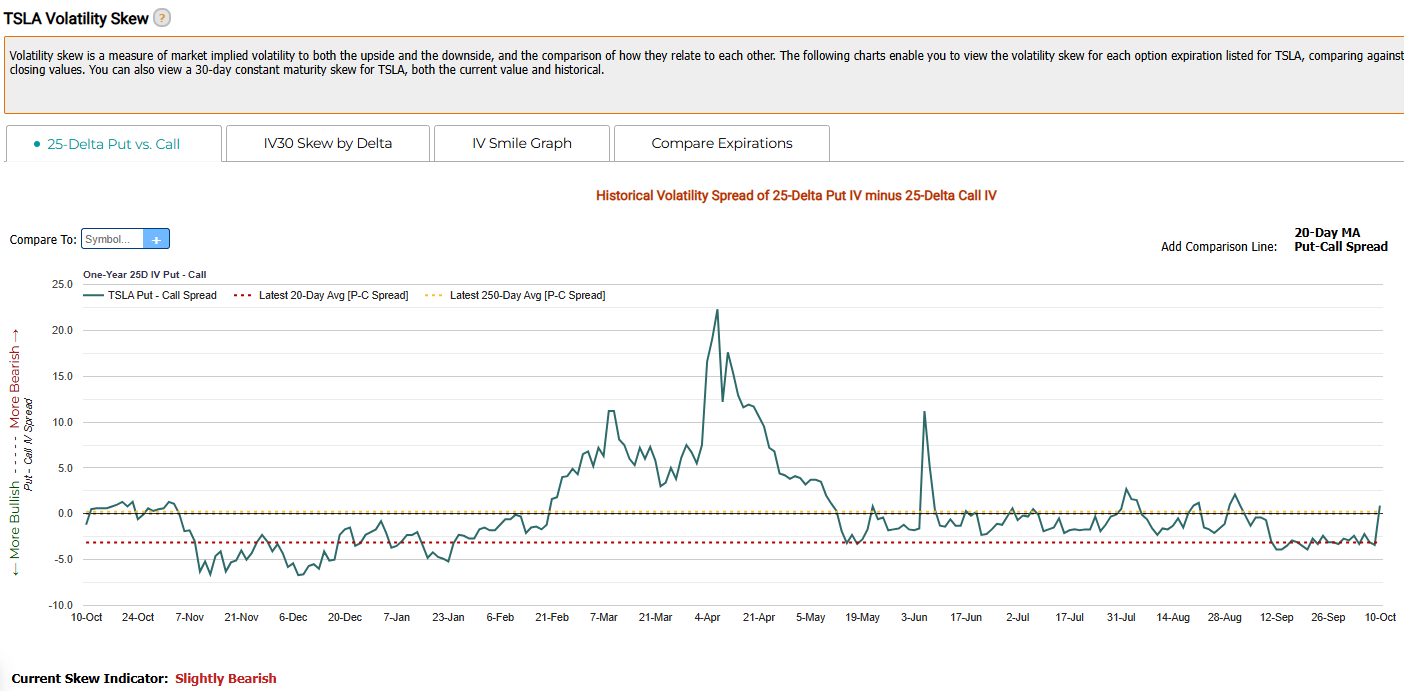Toggle the TSLA Put - Call Spread legend label
This screenshot has height=691, width=1404.
click(x=162, y=296)
